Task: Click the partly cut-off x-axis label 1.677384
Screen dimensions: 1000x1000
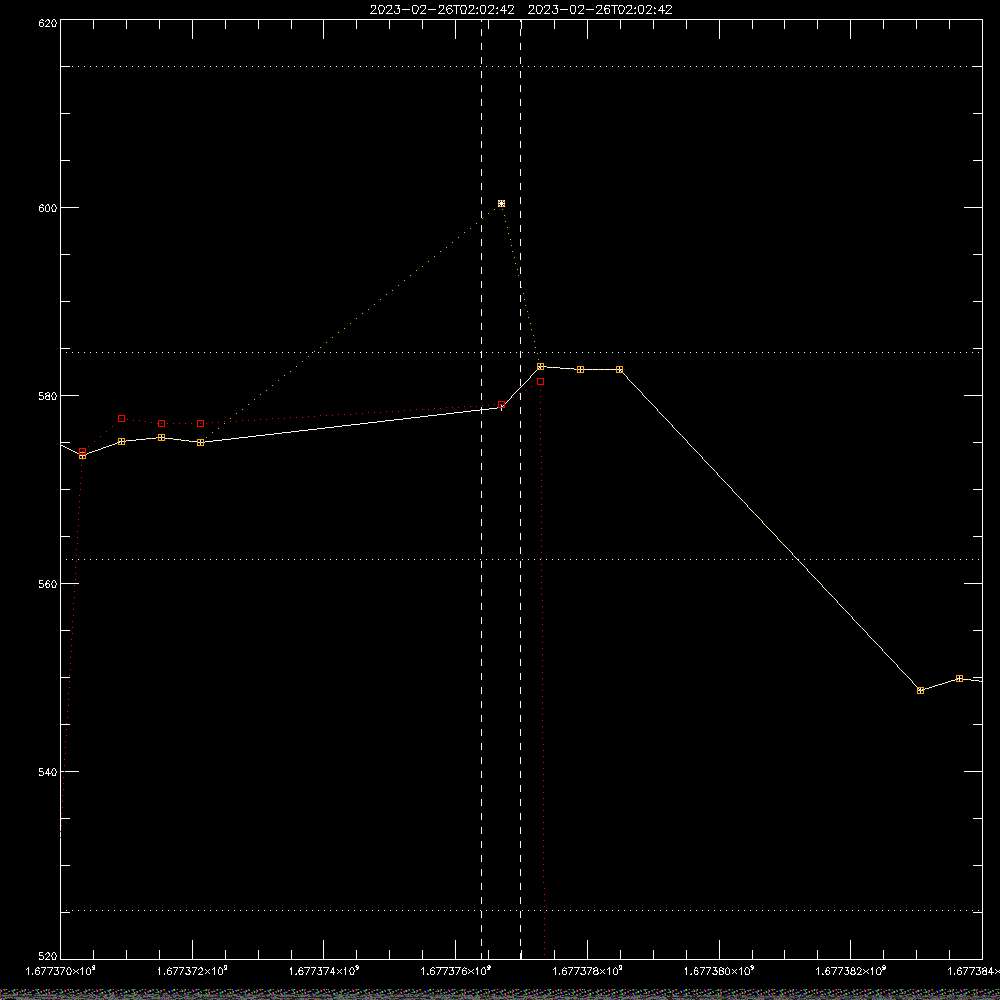Action: point(973,971)
